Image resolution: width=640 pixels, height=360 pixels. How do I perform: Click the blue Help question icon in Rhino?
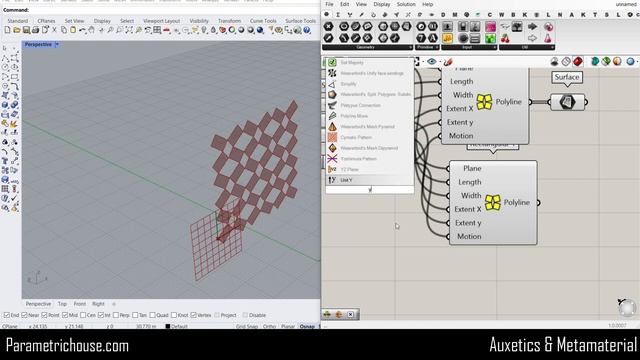click(x=307, y=30)
